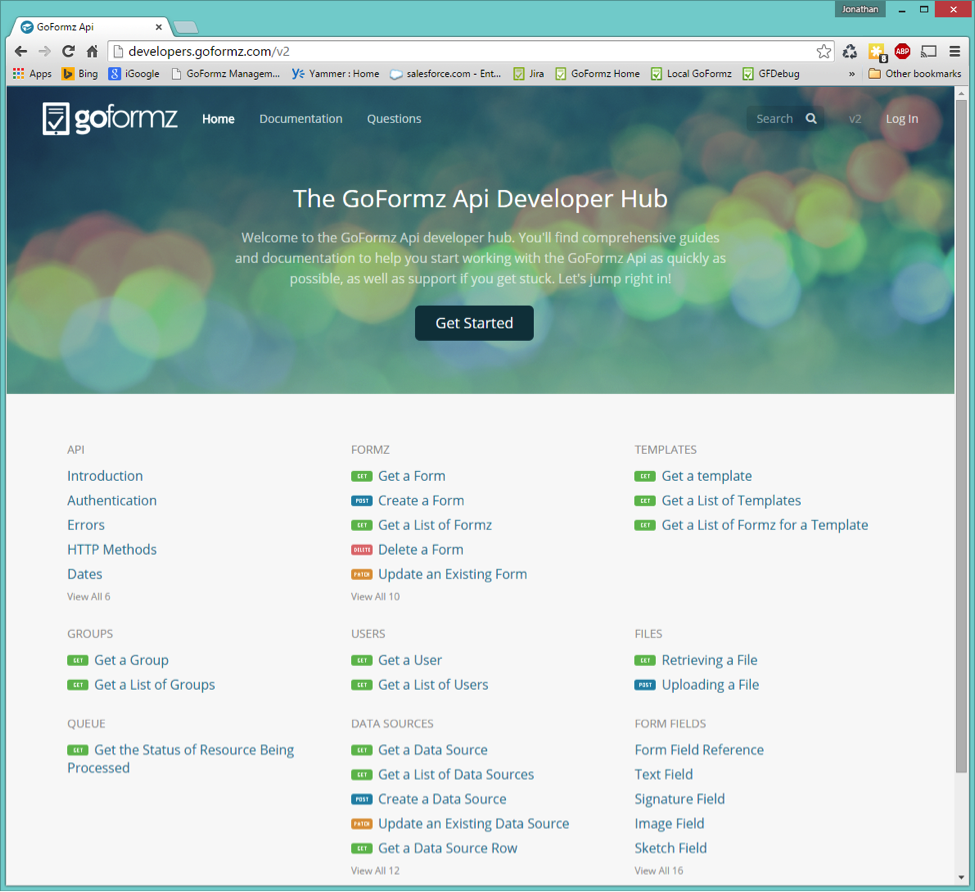Expand View All 16 under Form Fields
975x892 pixels.
(659, 870)
